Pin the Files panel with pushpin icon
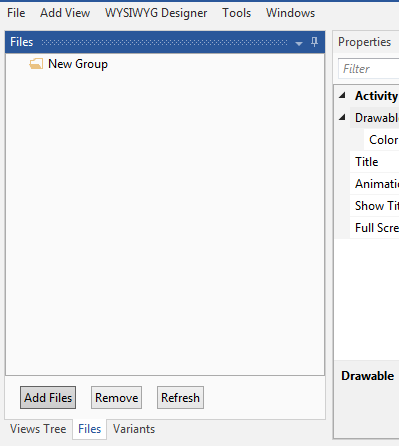 tap(314, 42)
